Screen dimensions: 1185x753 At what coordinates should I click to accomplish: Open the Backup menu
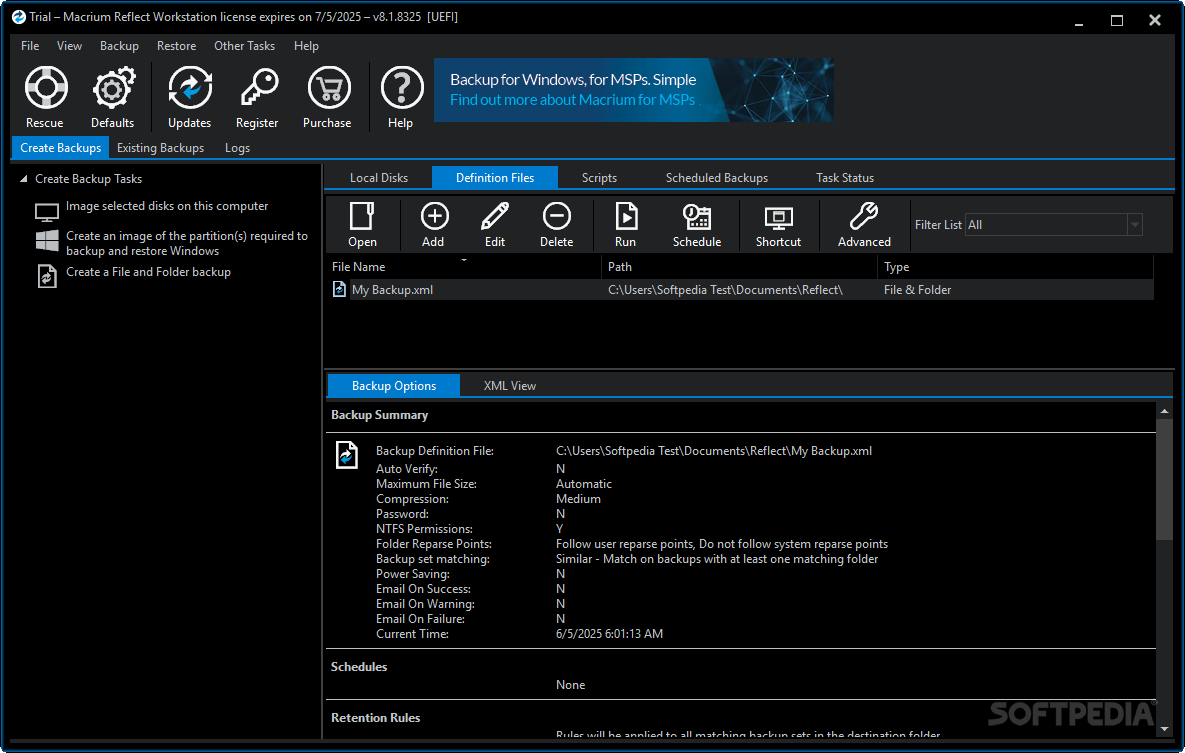pyautogui.click(x=119, y=45)
